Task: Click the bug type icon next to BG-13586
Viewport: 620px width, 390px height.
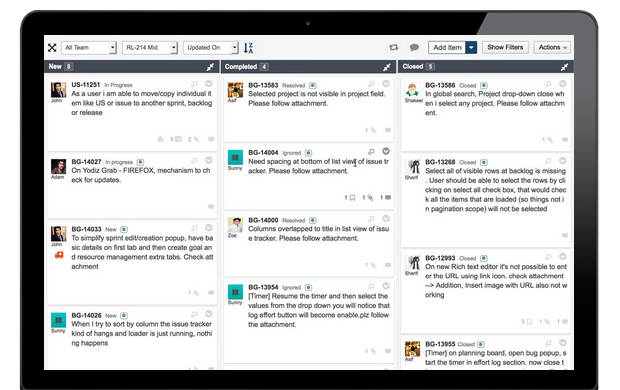Action: point(484,85)
